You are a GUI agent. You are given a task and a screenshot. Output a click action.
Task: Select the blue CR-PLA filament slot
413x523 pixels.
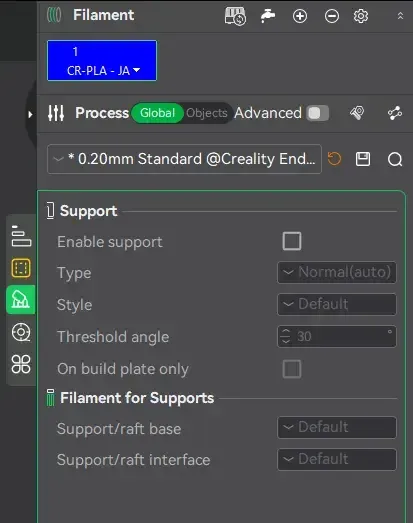point(102,60)
